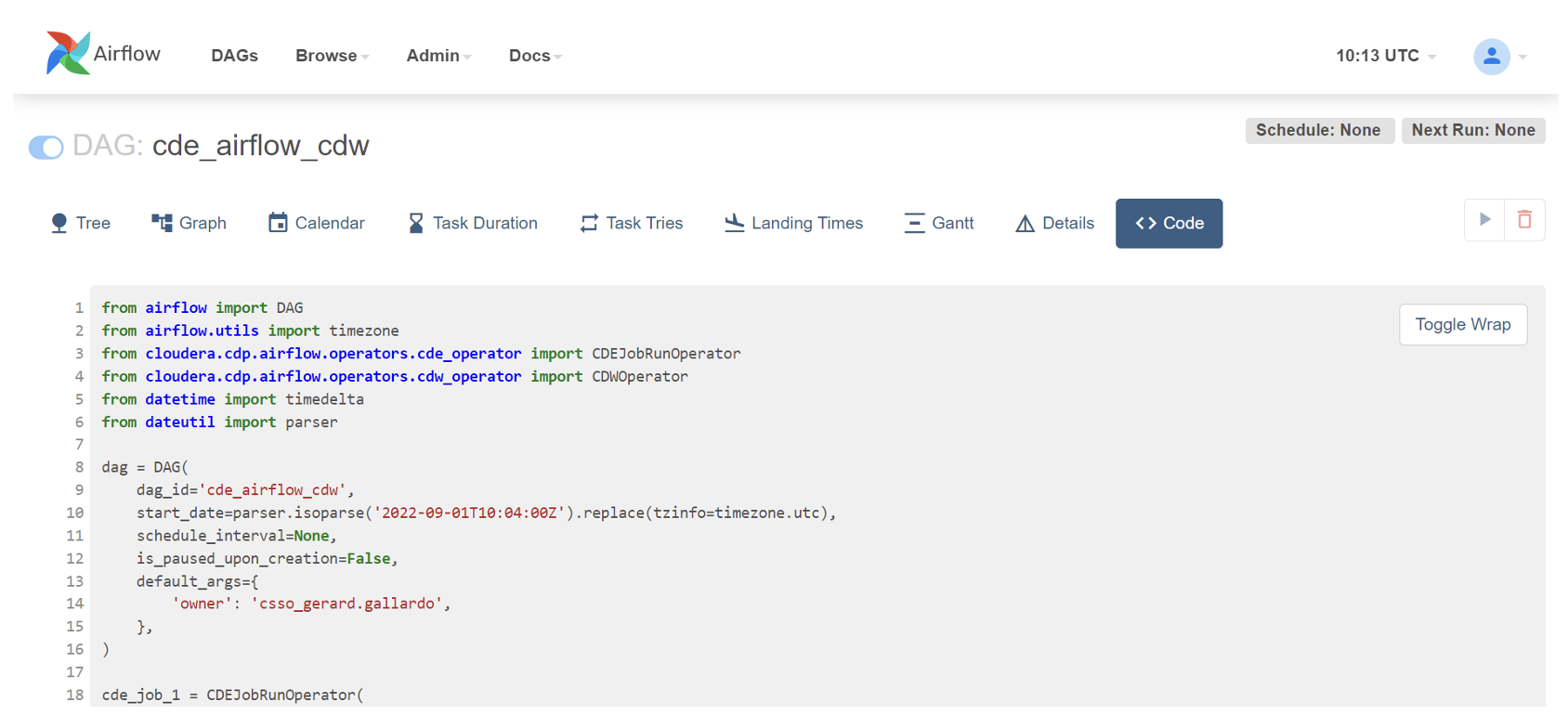Switch to the Tree view tab
The height and width of the screenshot is (715, 1568).
click(x=81, y=223)
